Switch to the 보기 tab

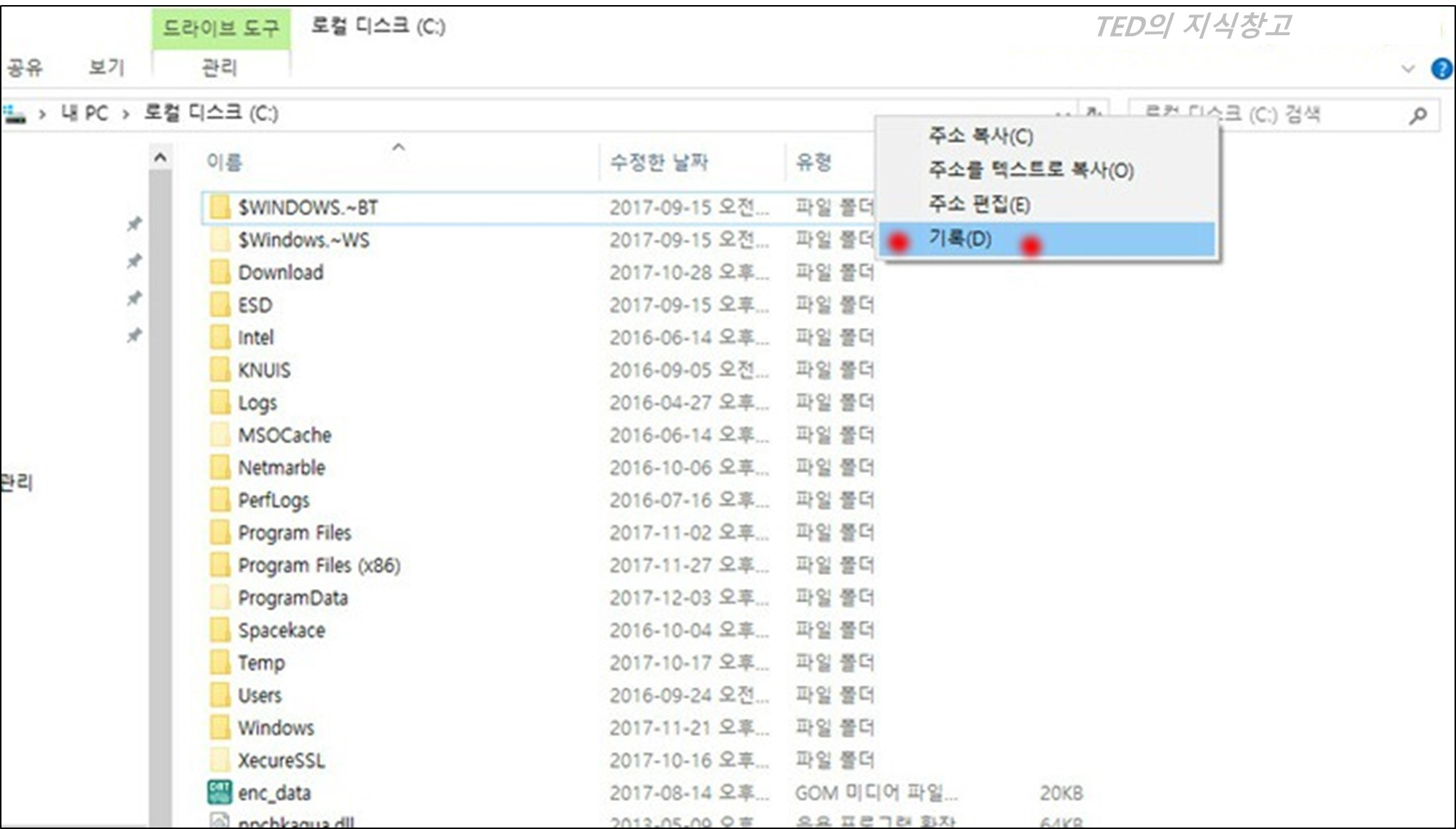[107, 68]
